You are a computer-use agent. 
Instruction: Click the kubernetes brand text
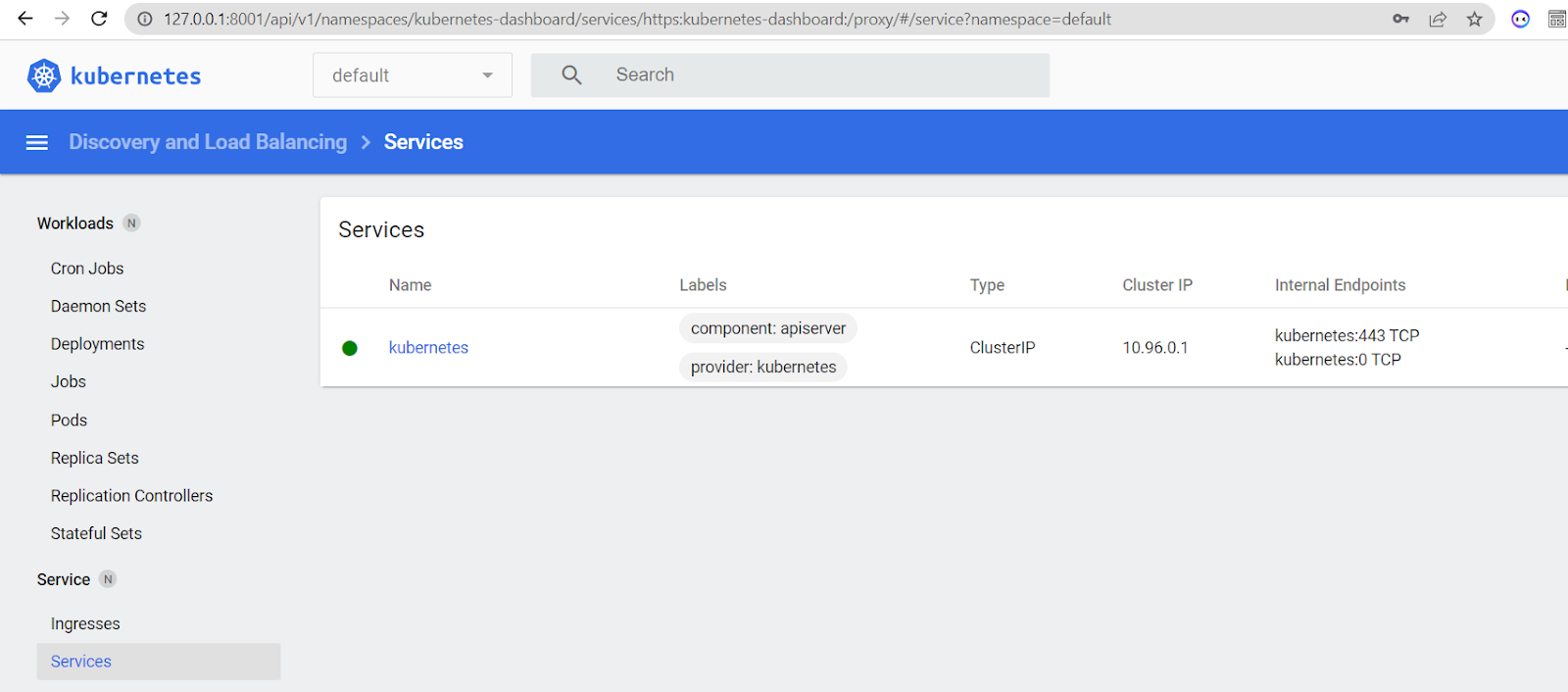[x=136, y=75]
